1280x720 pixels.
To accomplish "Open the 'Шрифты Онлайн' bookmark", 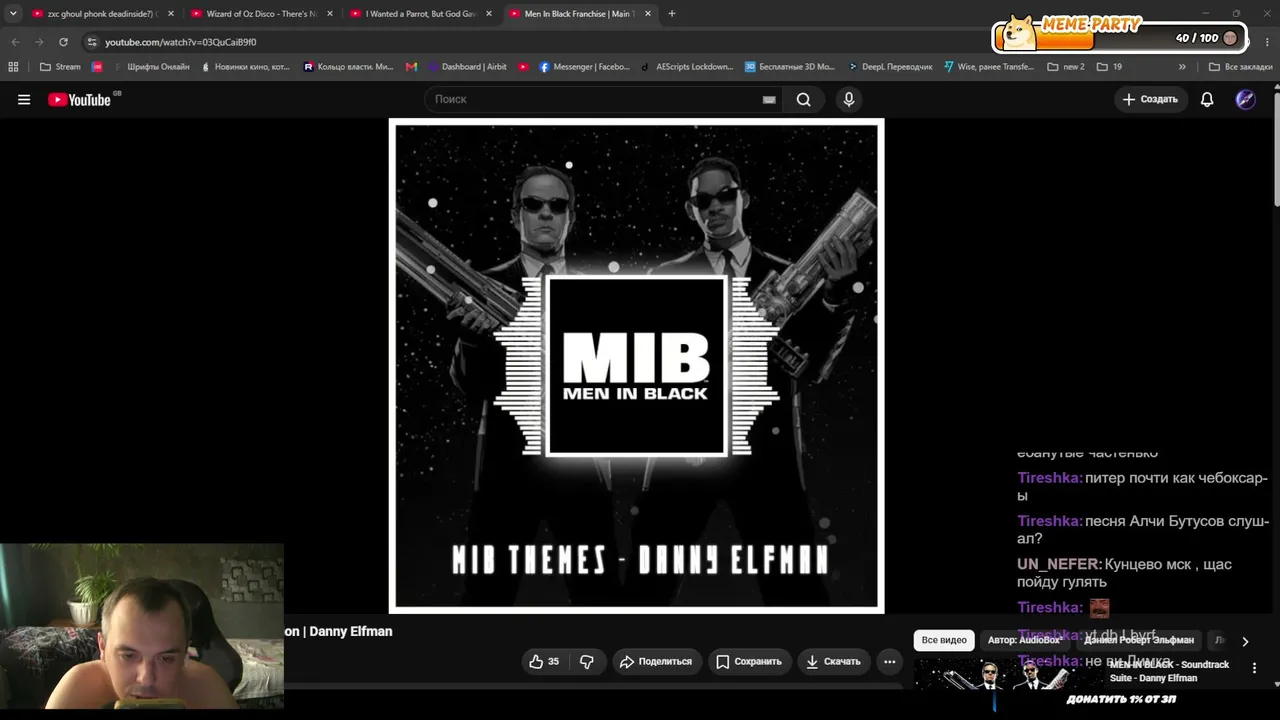I will point(151,67).
